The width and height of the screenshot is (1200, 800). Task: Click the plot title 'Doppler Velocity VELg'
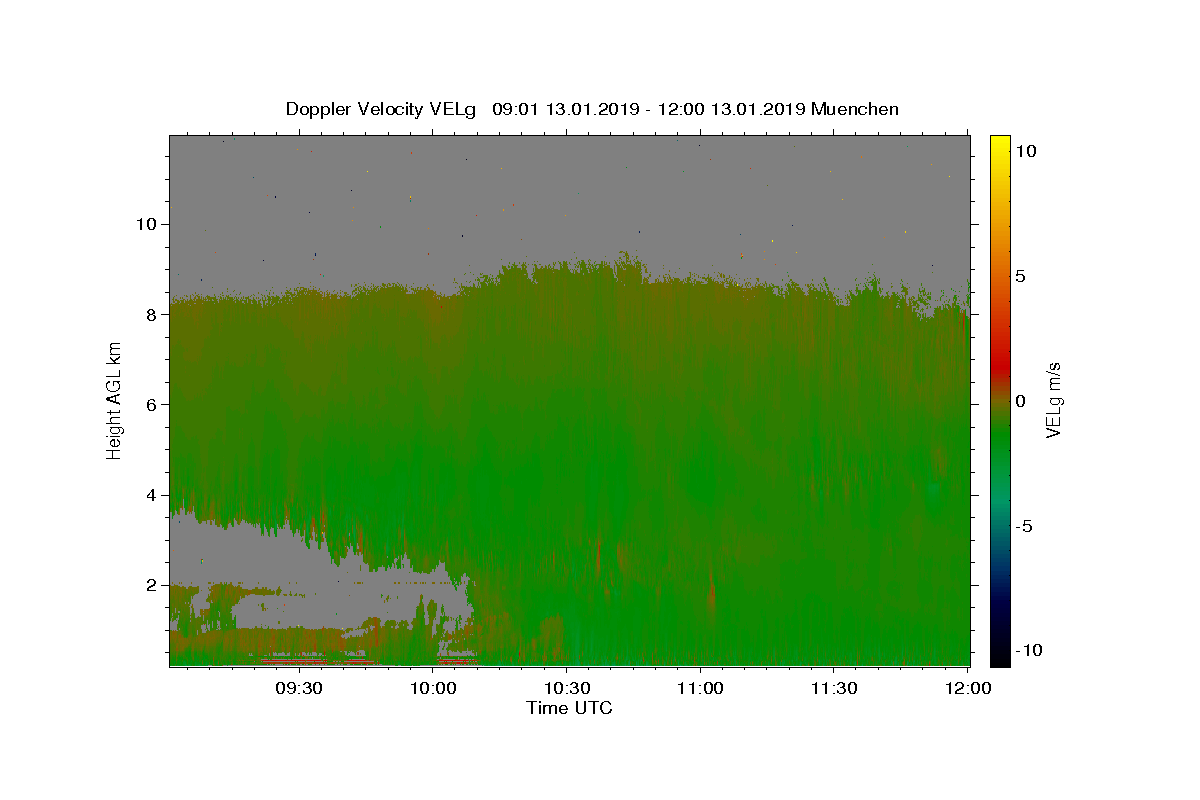tap(380, 110)
